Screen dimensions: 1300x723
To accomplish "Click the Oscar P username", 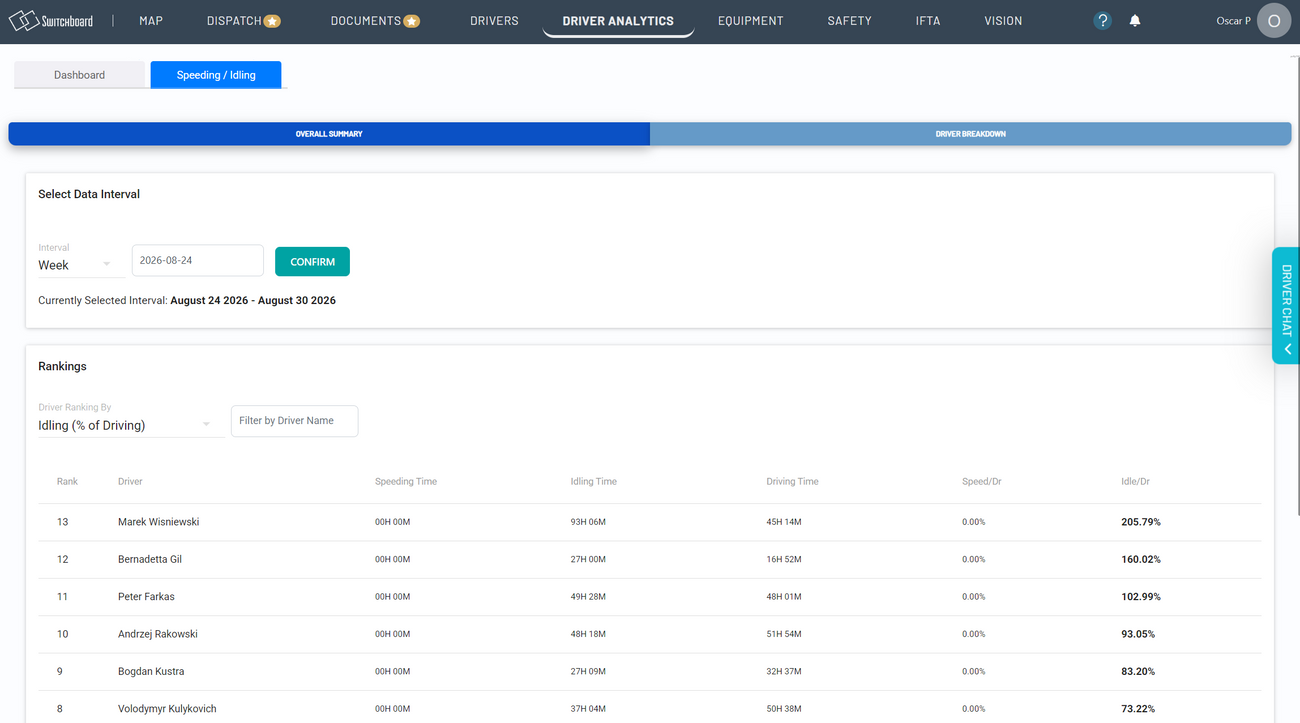I will [x=1233, y=21].
